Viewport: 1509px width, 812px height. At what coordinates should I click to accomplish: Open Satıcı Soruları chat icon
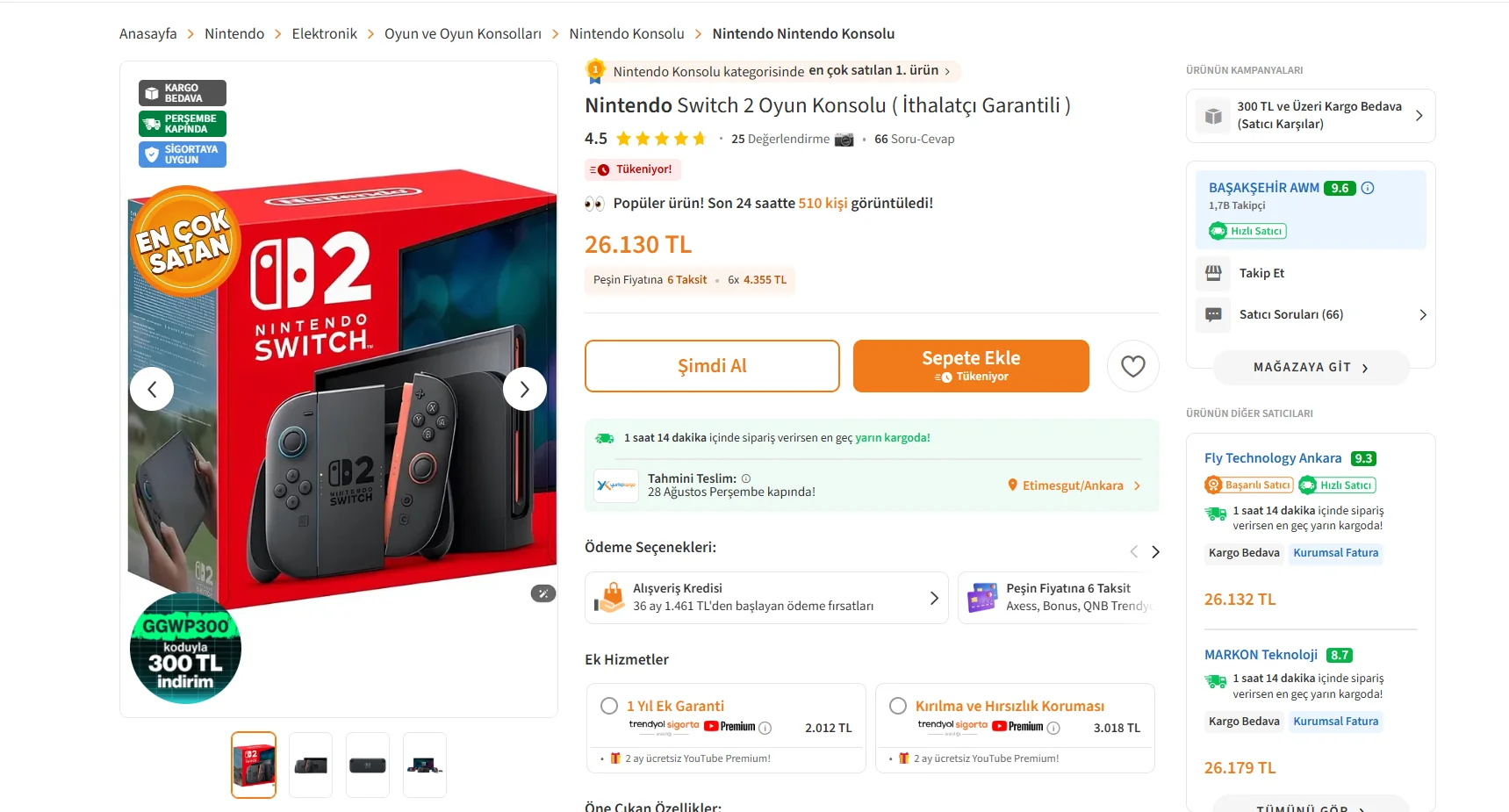click(x=1213, y=314)
